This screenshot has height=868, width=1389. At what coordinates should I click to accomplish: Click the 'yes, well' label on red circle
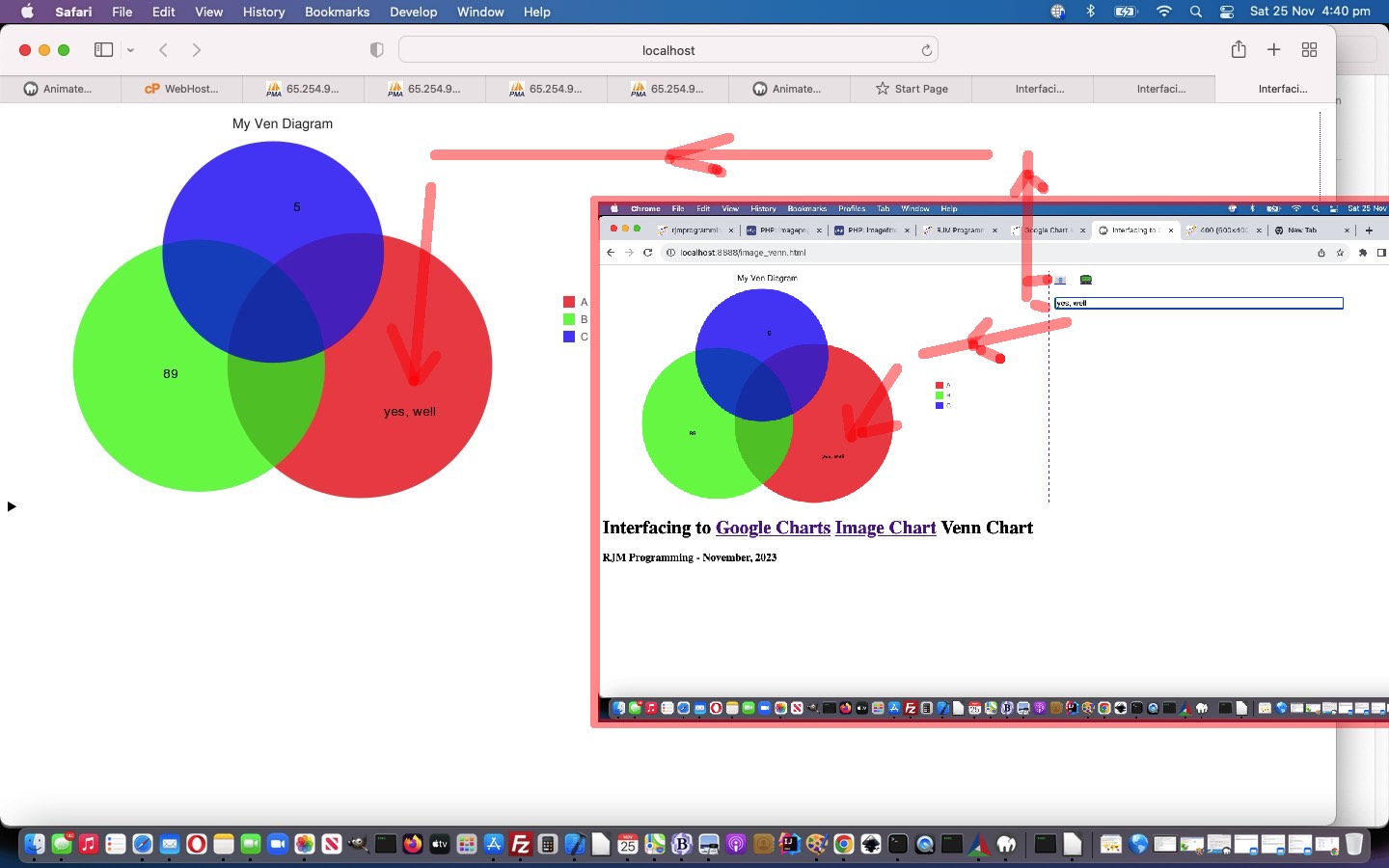[410, 411]
